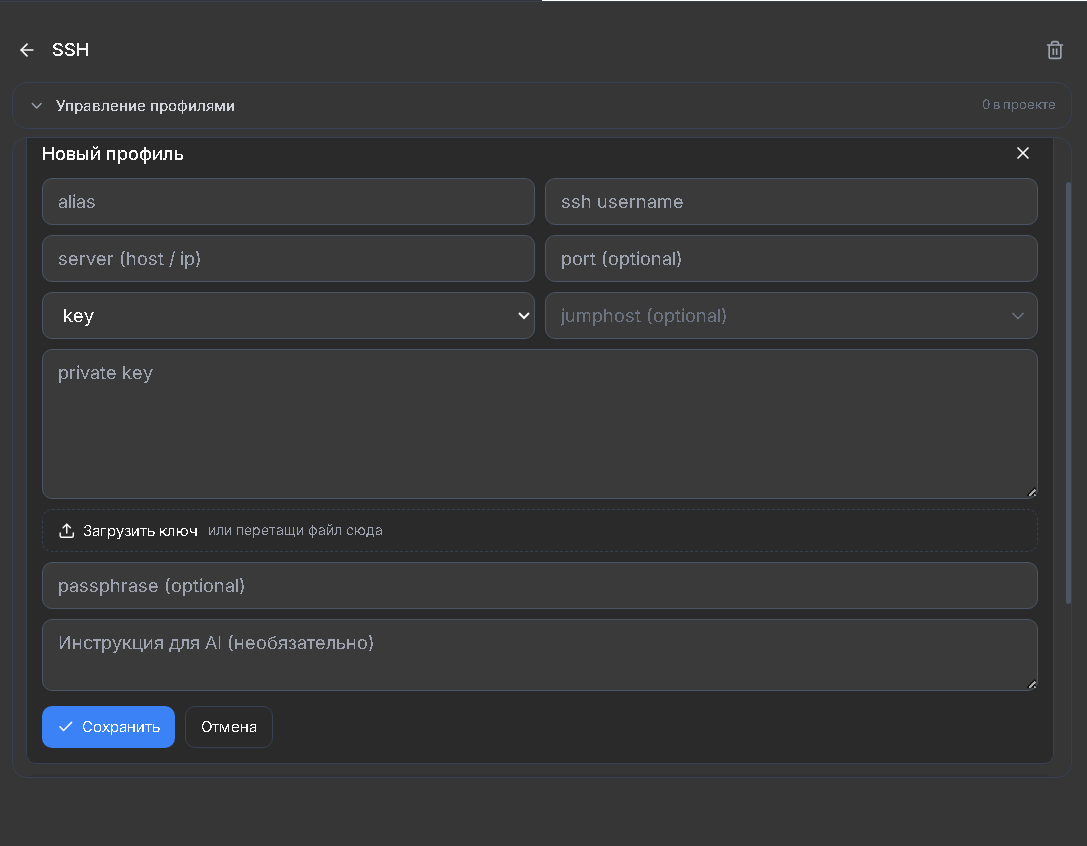Select the server (host / ip) field
The height and width of the screenshot is (846, 1087).
[x=288, y=259]
